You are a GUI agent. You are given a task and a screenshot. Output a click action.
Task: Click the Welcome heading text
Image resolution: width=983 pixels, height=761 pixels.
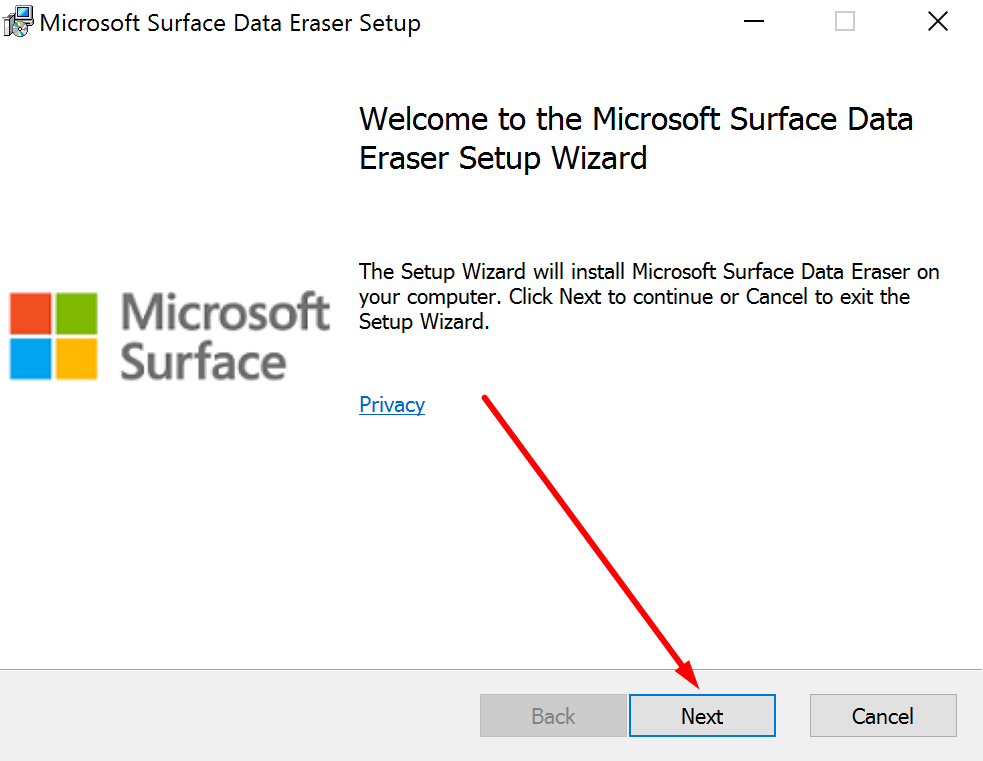(x=636, y=138)
